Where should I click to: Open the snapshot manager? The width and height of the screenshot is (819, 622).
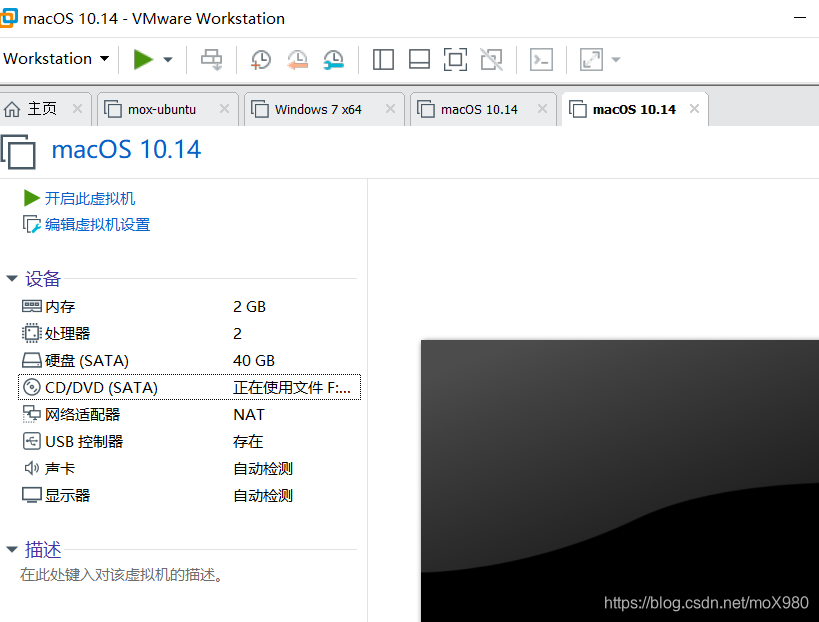pyautogui.click(x=333, y=60)
